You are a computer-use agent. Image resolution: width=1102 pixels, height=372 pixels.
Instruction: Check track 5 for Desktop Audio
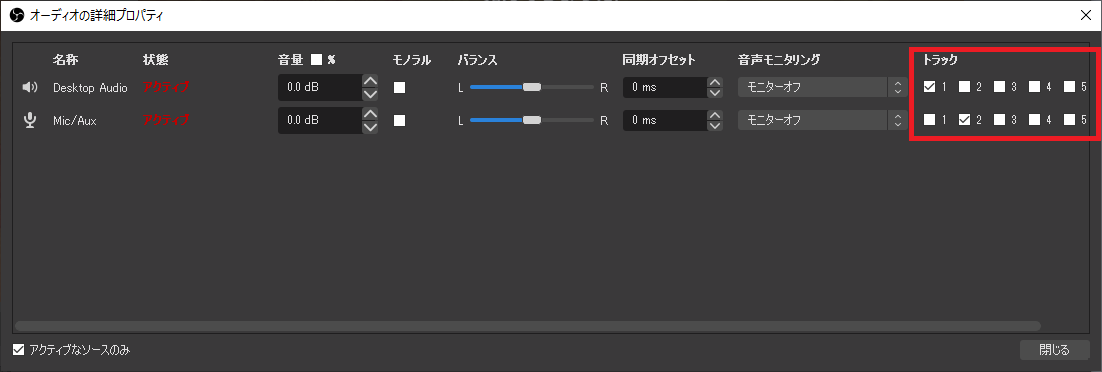pos(1070,87)
